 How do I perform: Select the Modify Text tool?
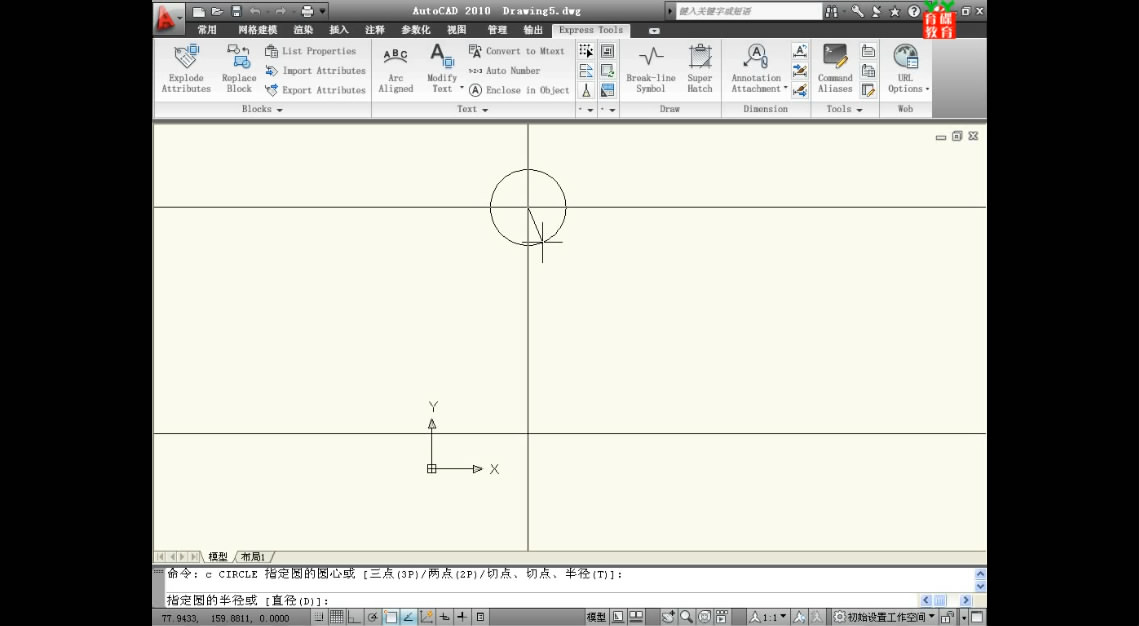pyautogui.click(x=442, y=70)
